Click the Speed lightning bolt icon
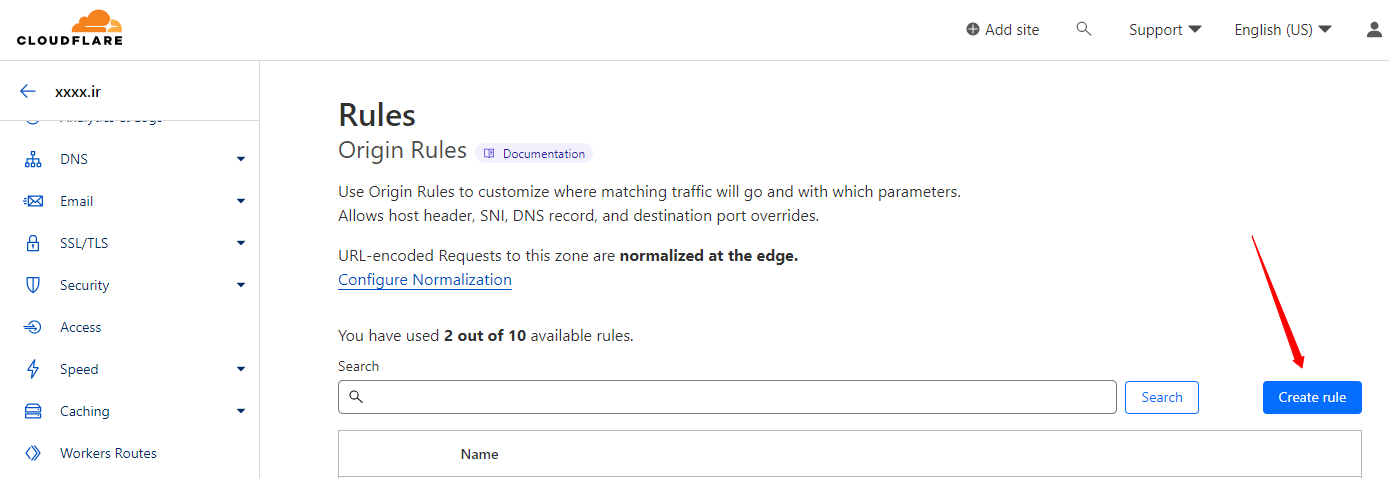 pyautogui.click(x=33, y=369)
